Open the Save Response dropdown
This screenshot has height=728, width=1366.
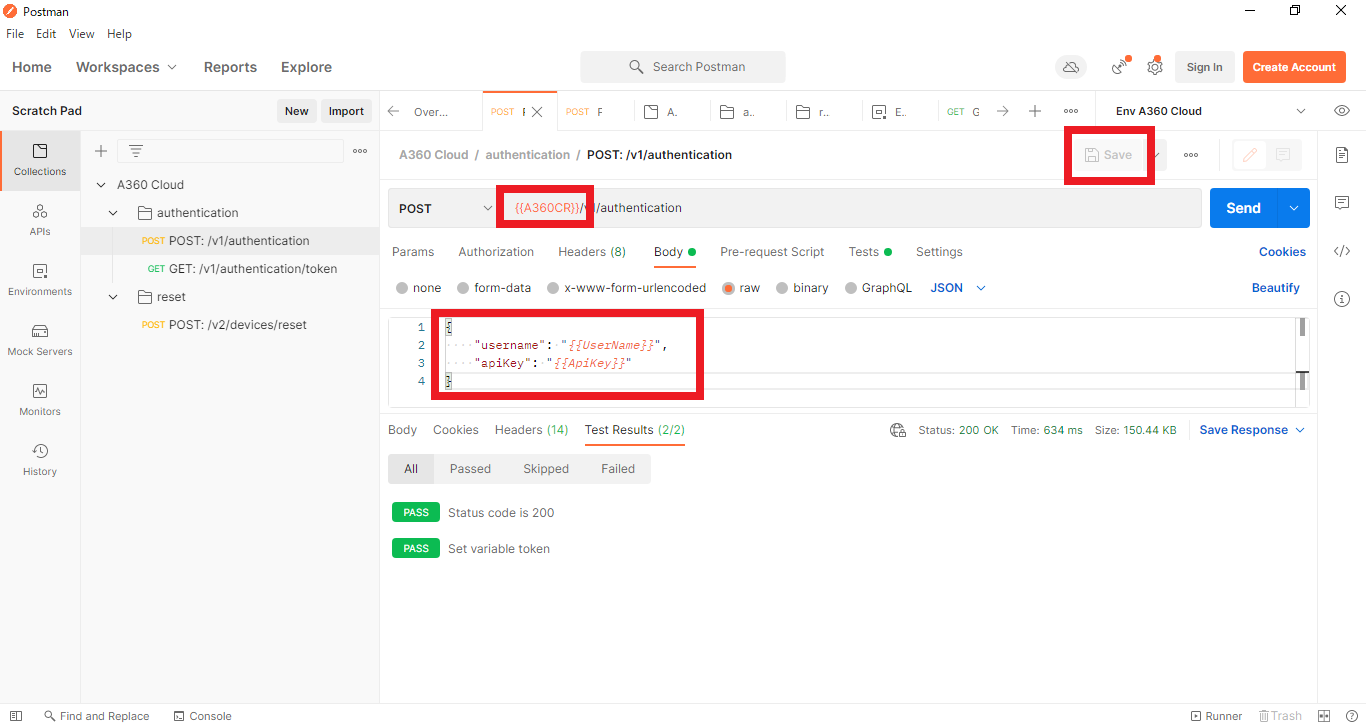point(1252,430)
